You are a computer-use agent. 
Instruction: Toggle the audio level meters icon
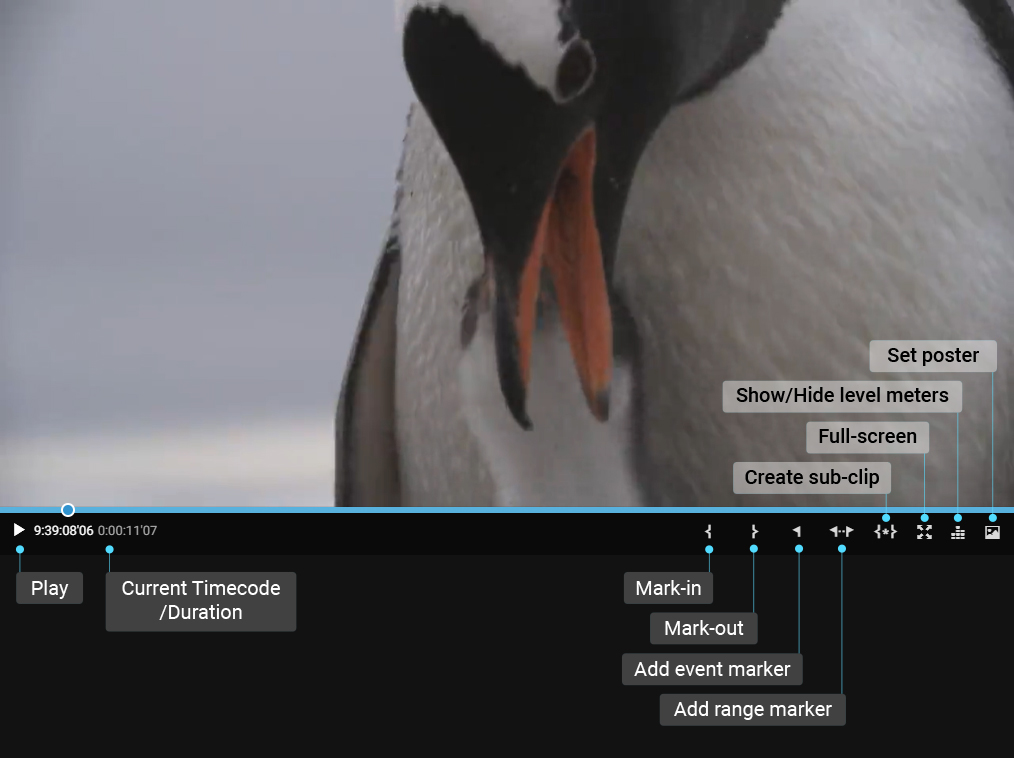click(958, 532)
